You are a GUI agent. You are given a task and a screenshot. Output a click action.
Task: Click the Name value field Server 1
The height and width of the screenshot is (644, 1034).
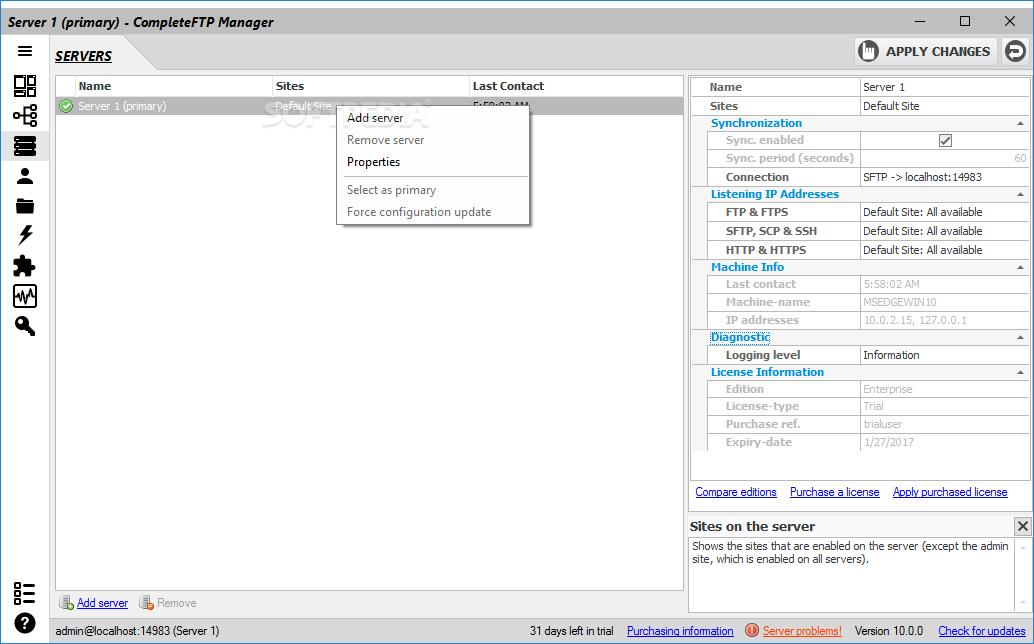point(944,87)
